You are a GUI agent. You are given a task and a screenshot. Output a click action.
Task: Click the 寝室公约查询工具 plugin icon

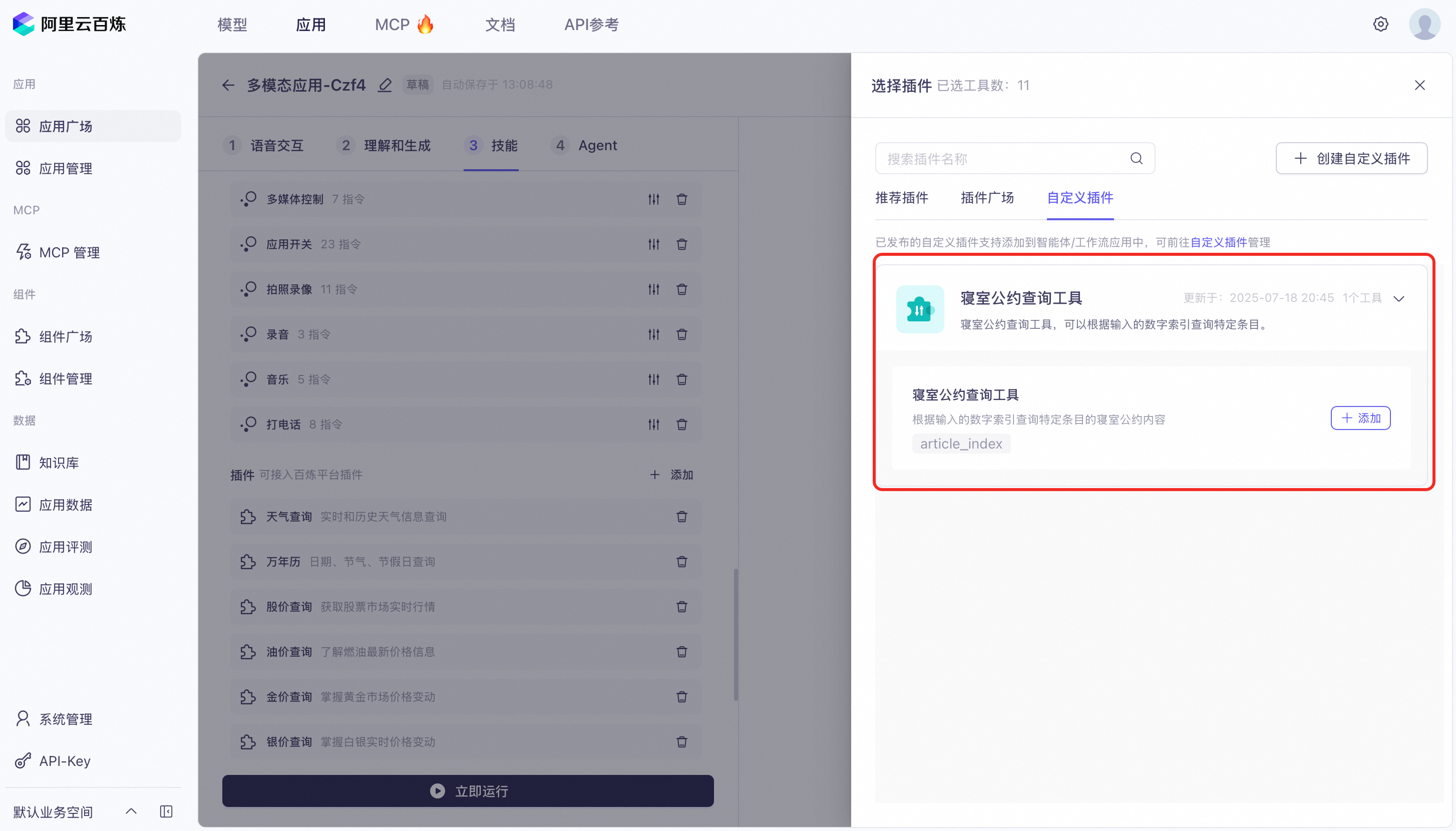coord(919,309)
